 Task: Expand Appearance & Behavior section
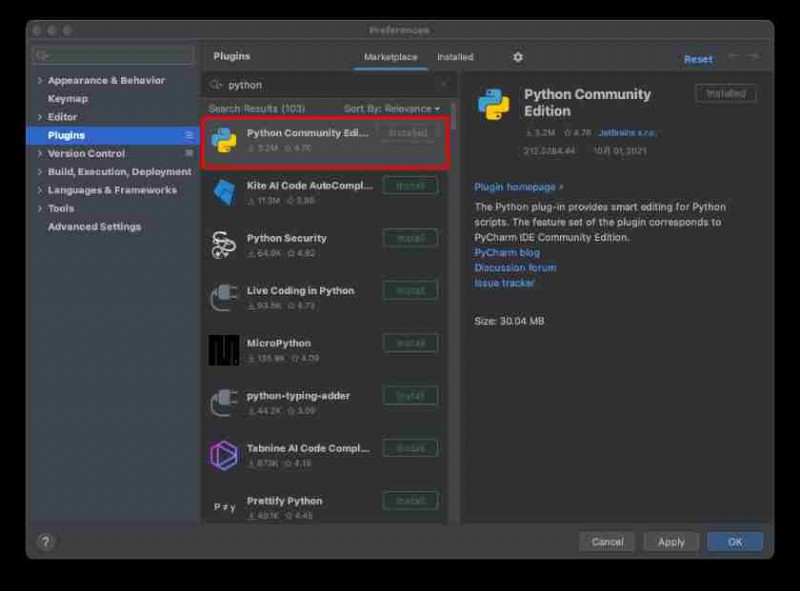tap(40, 81)
